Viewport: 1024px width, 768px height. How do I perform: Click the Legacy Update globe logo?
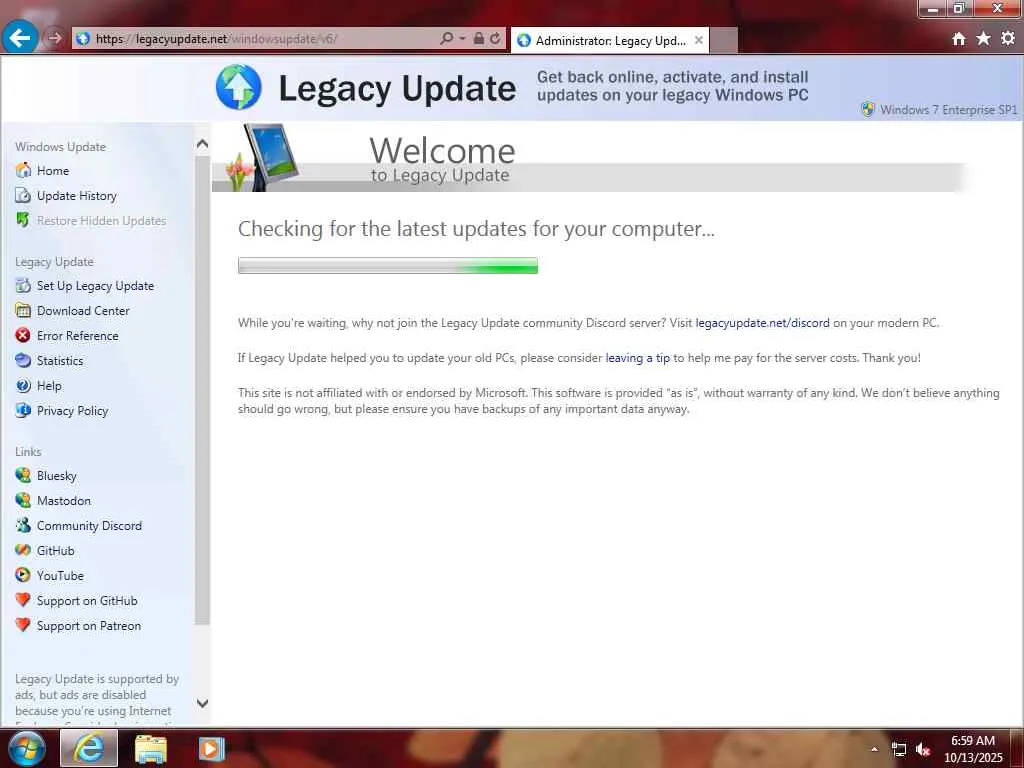238,87
